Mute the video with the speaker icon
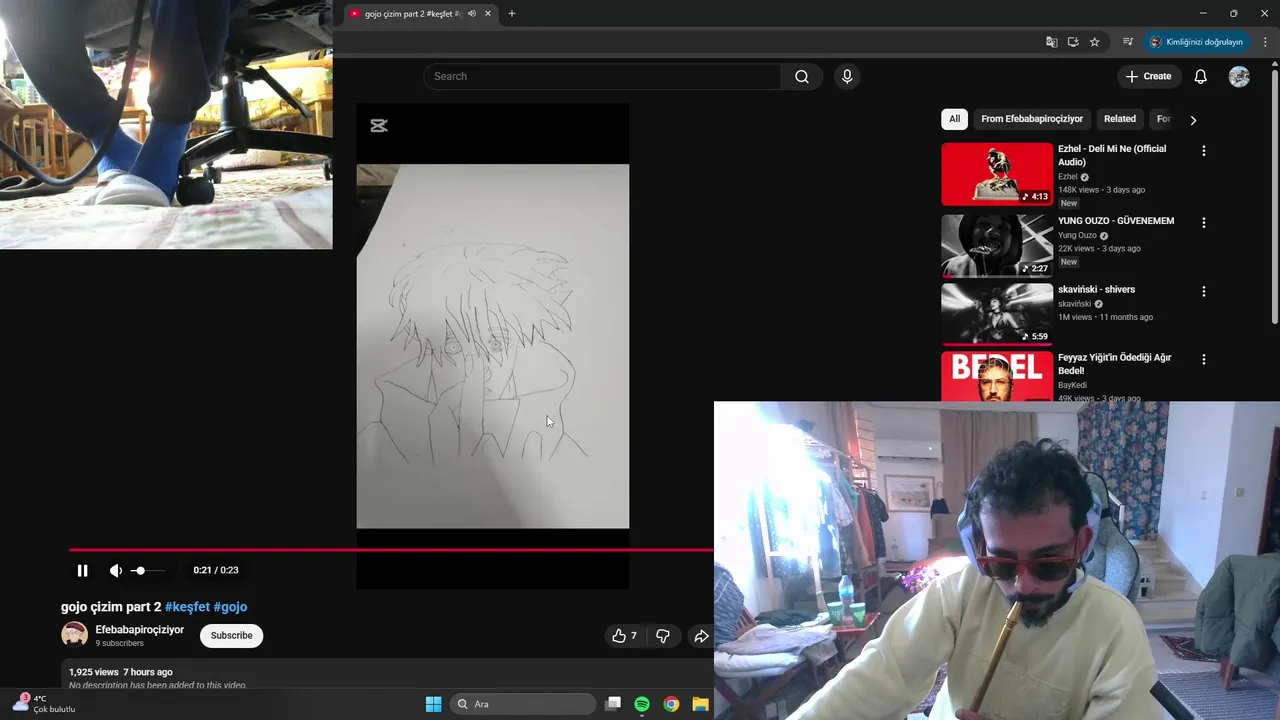 116,570
